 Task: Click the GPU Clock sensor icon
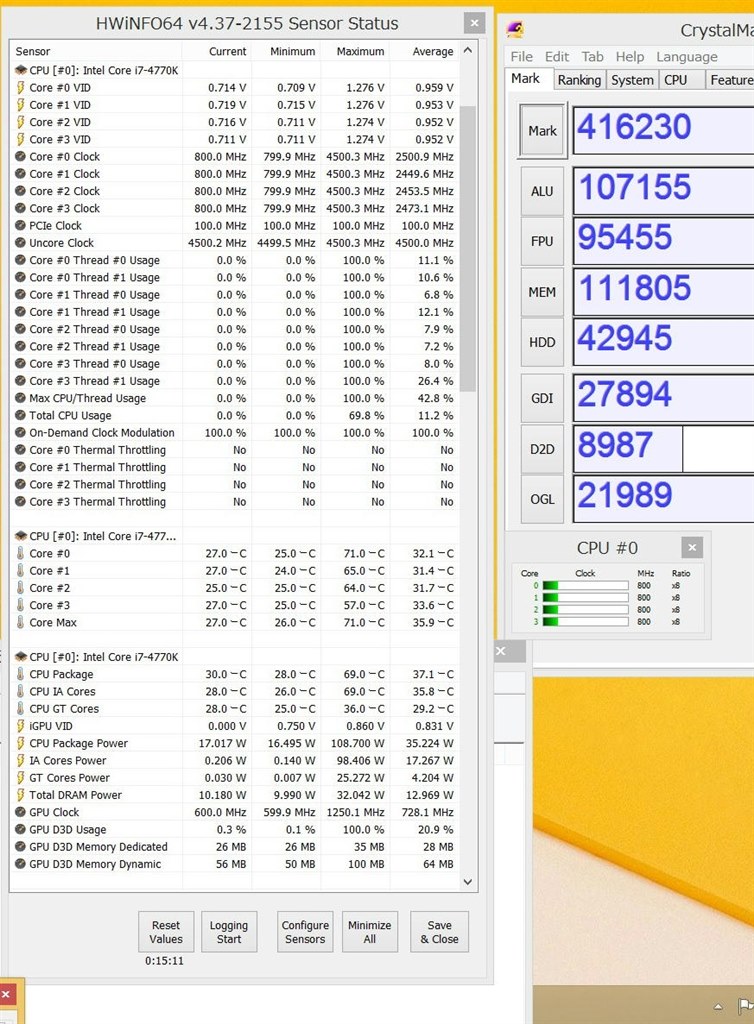[x=20, y=812]
